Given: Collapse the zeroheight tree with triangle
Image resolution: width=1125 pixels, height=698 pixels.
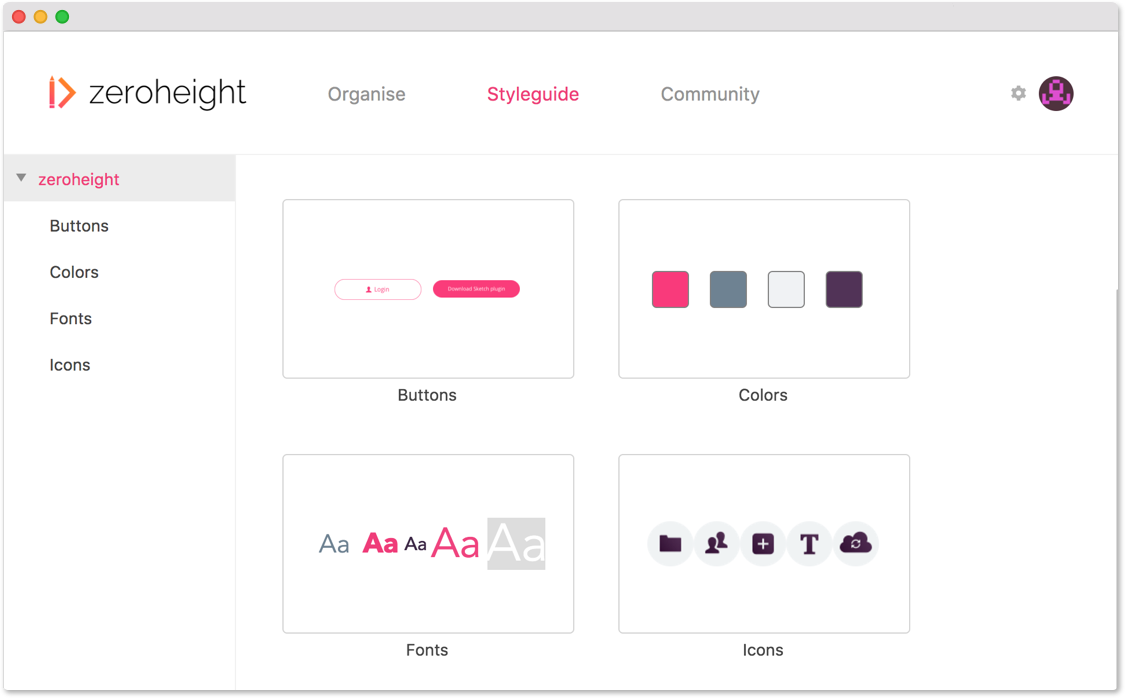Looking at the screenshot, I should coord(22,178).
